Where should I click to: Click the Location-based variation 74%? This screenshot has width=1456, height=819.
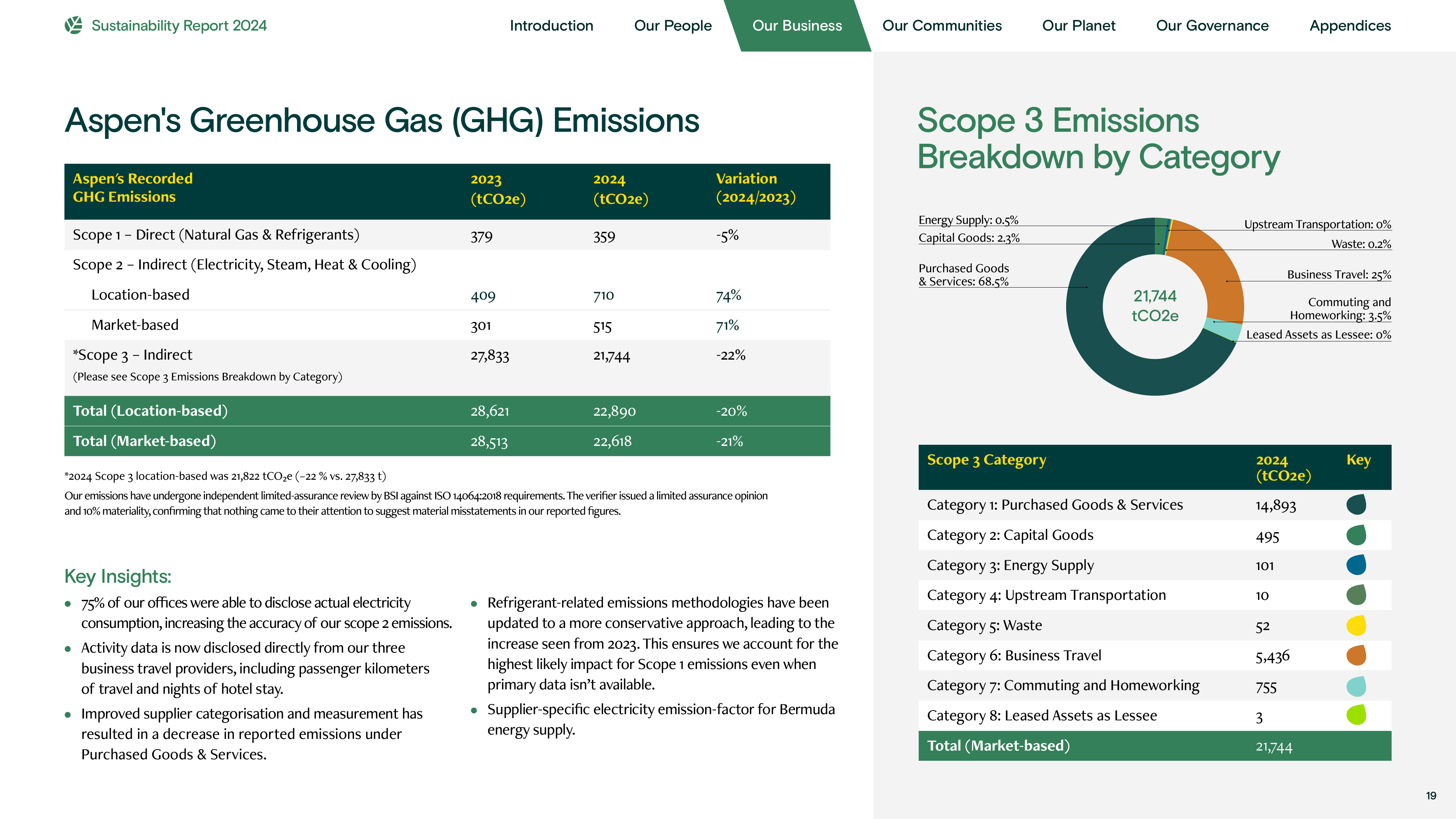(x=729, y=296)
